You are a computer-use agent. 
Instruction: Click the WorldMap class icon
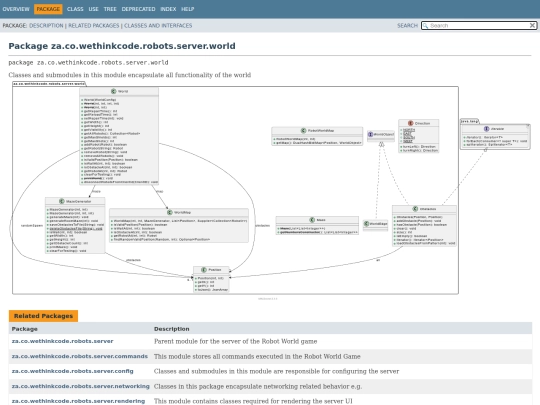(x=169, y=212)
